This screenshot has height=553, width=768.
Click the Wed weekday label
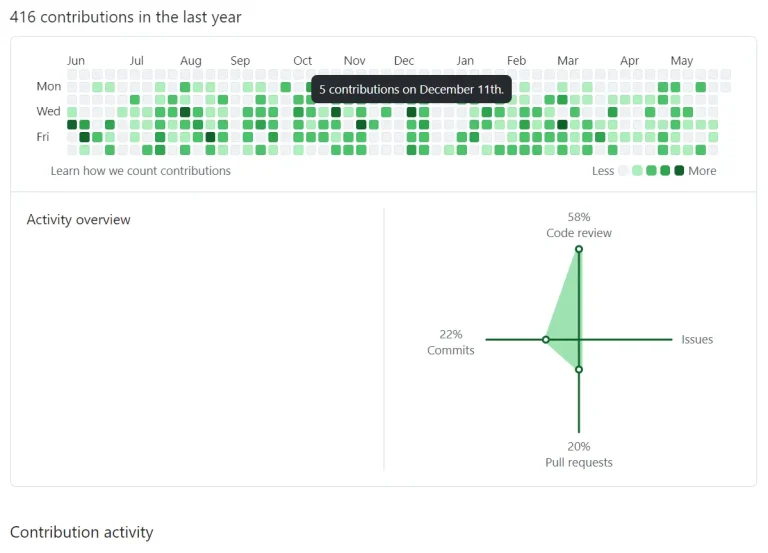tap(48, 111)
